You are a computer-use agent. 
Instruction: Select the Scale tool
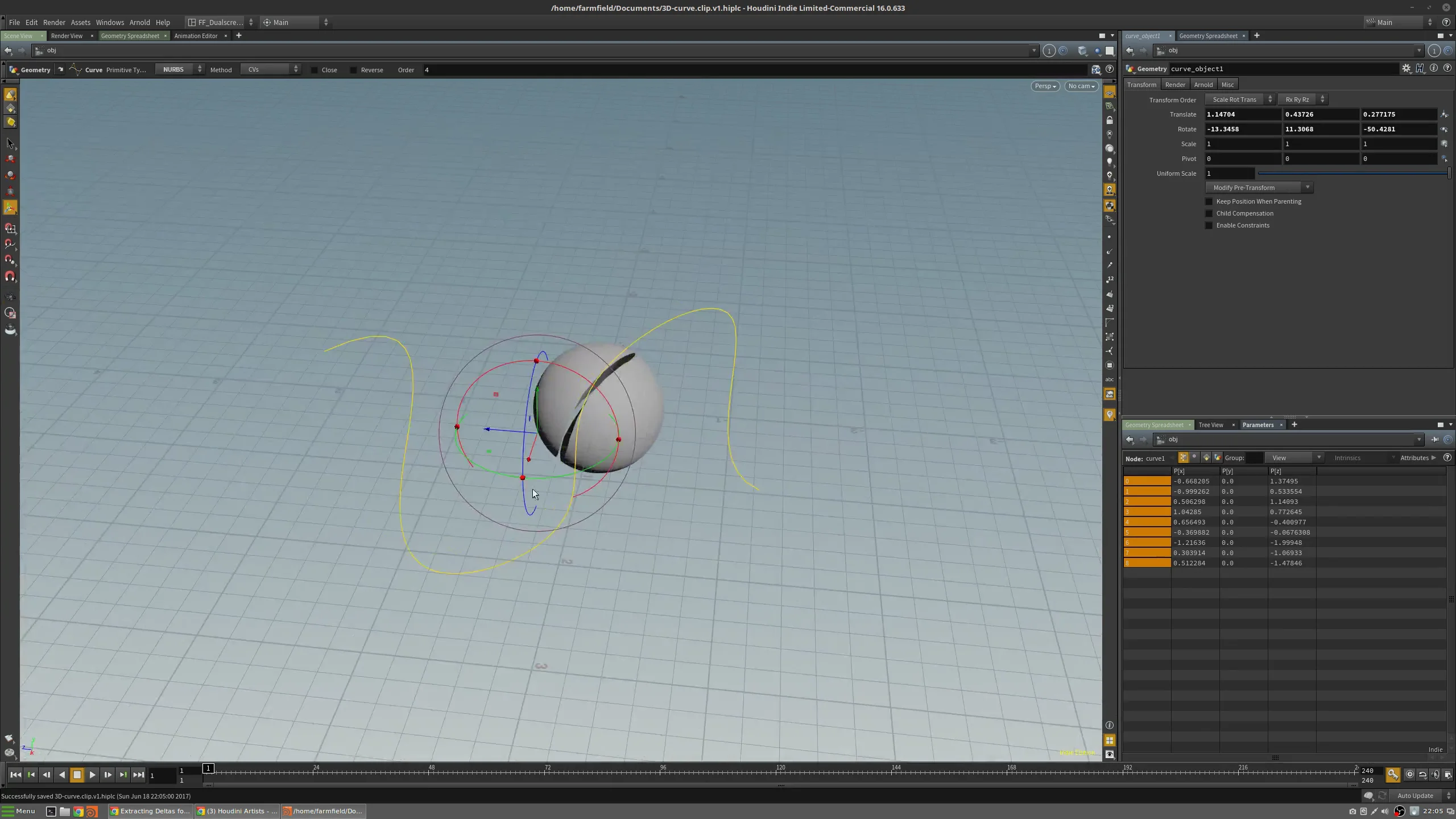pyautogui.click(x=10, y=192)
